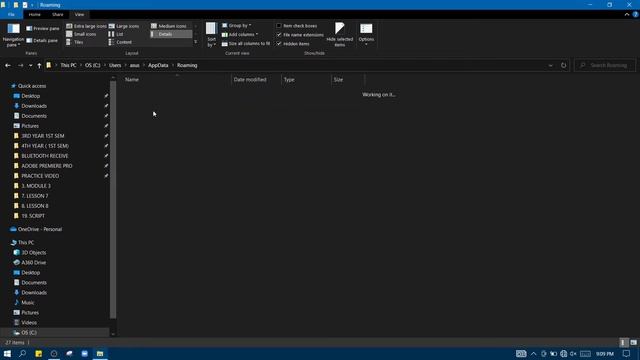Switch layout to Extra large icons
Screen dimensions: 640x360
(86, 26)
